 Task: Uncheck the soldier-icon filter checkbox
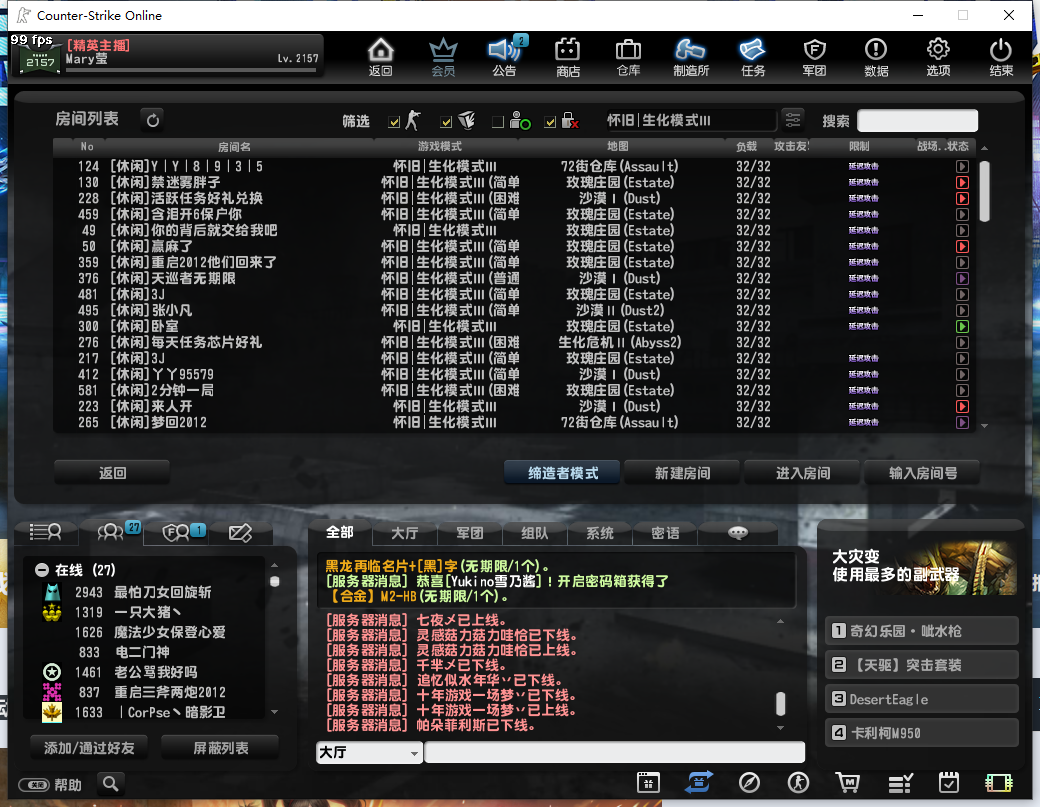(394, 122)
